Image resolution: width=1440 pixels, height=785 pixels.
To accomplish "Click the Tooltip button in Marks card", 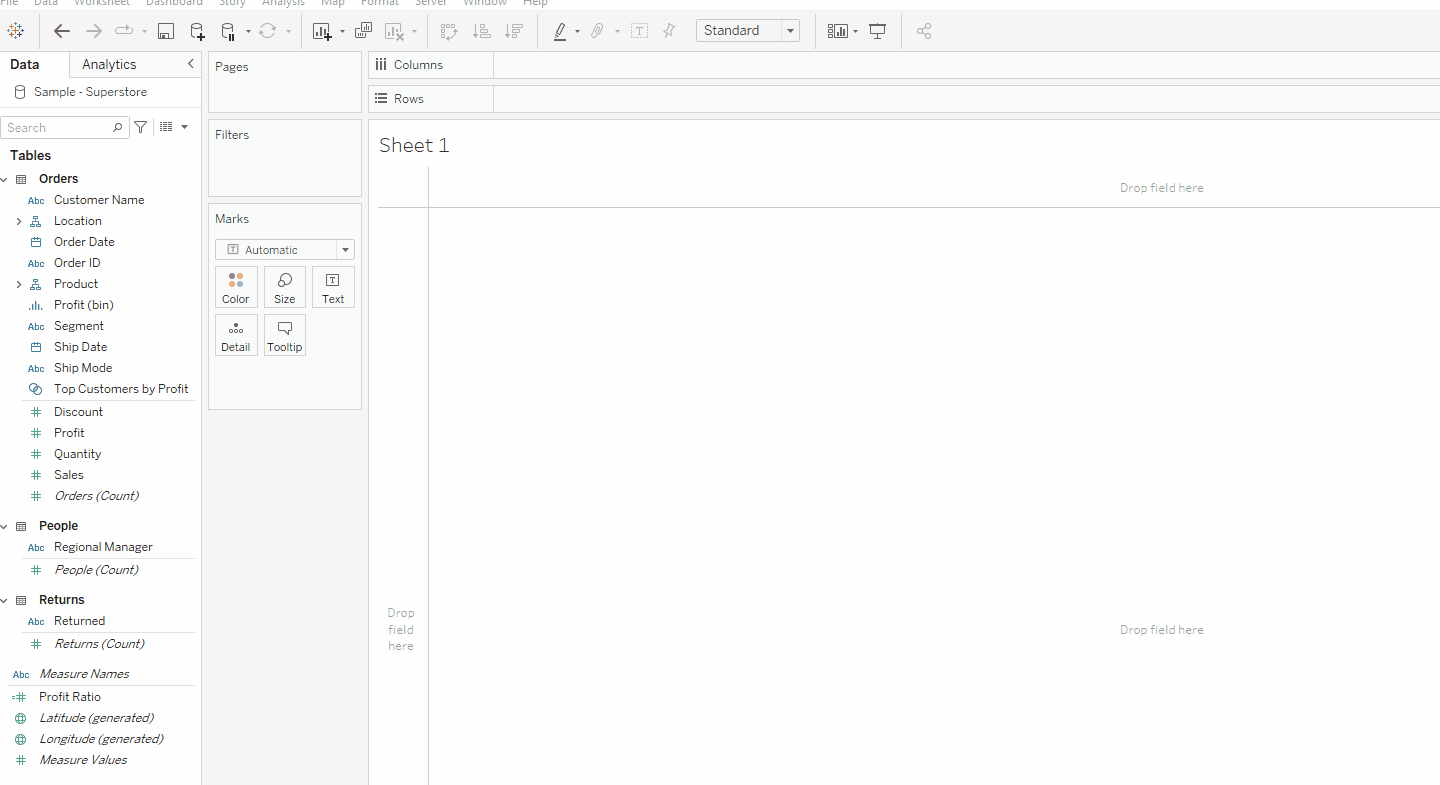I will [285, 336].
